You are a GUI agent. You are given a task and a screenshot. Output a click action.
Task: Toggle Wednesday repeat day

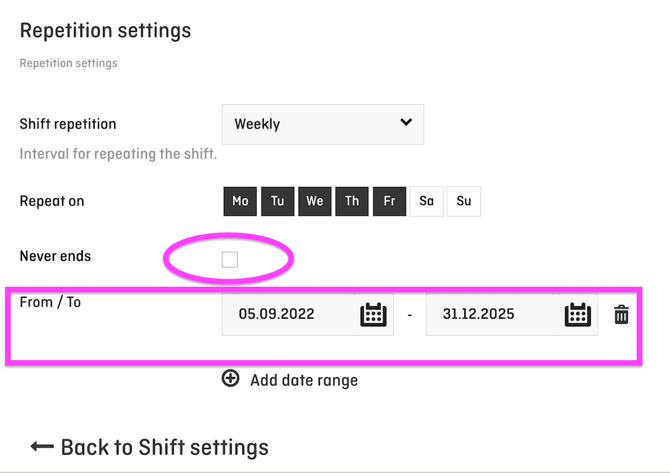315,201
